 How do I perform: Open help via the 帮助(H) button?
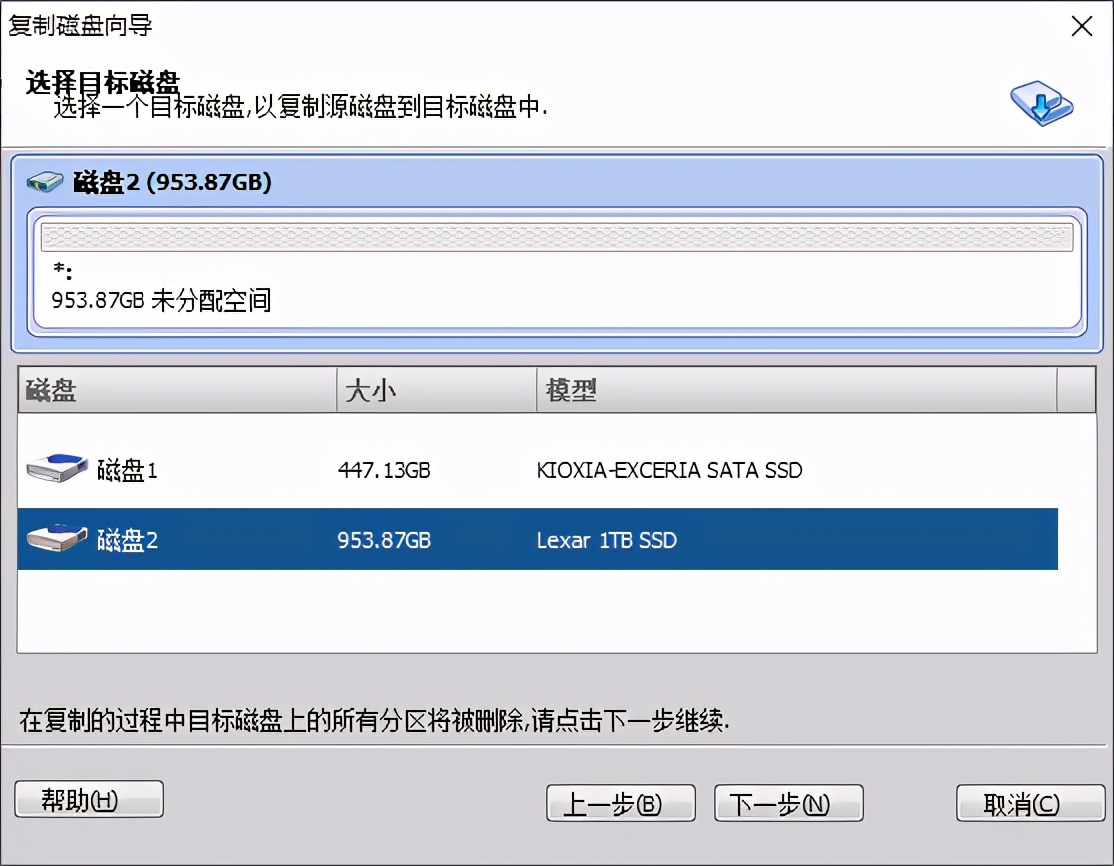tap(88, 798)
